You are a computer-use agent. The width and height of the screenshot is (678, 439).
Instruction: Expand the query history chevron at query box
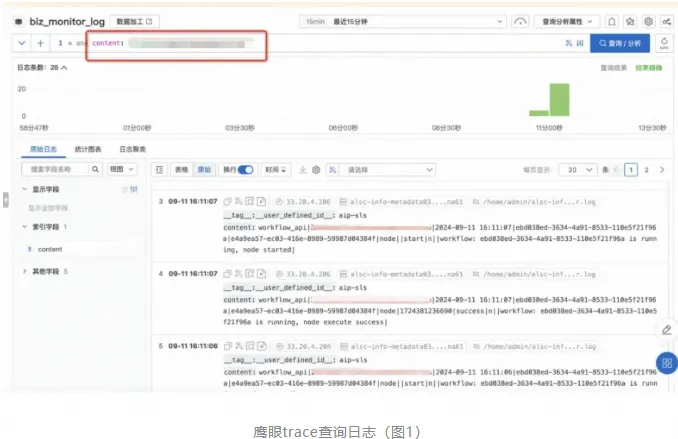point(22,43)
